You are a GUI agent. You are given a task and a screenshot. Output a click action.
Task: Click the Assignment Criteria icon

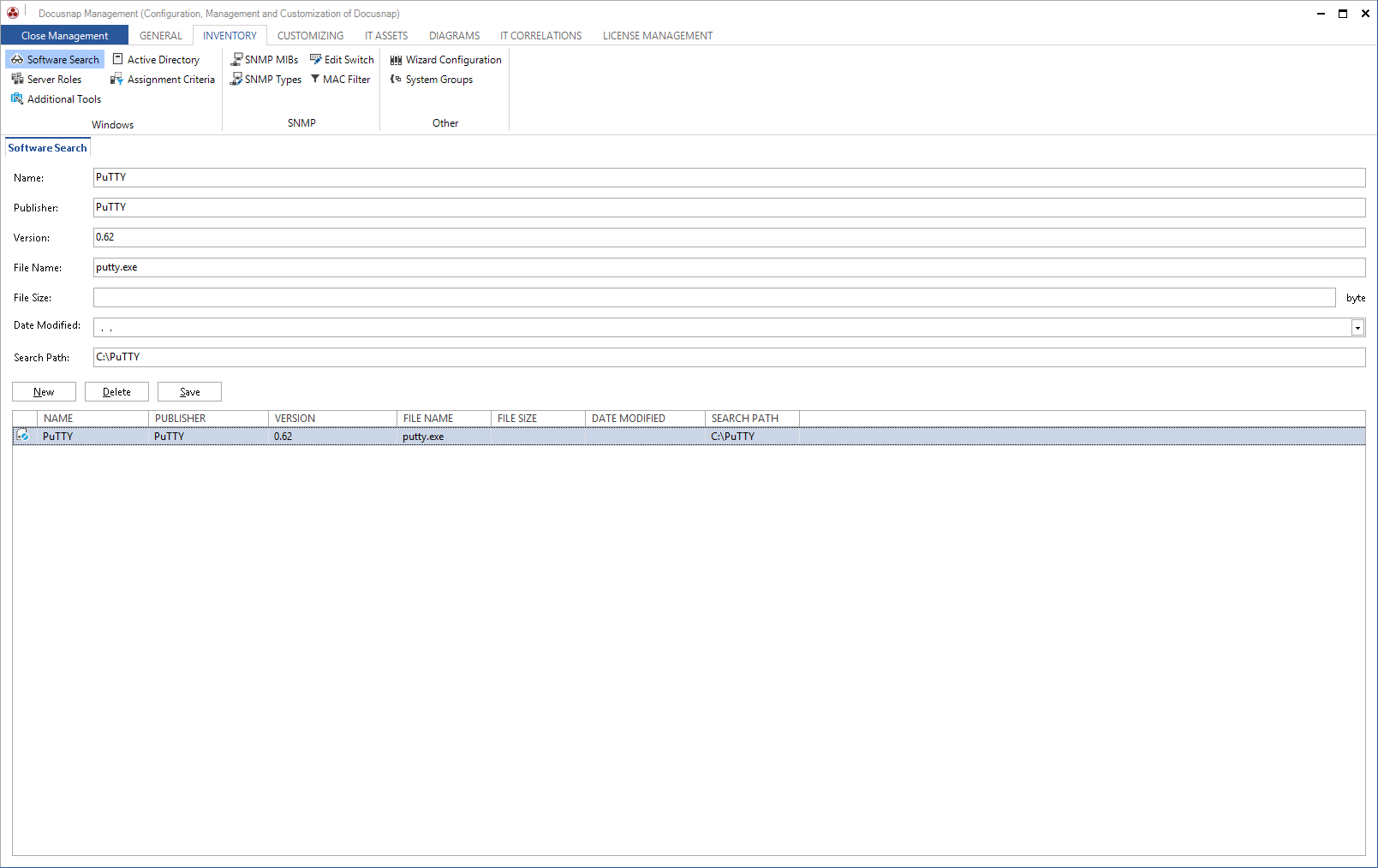(x=116, y=79)
